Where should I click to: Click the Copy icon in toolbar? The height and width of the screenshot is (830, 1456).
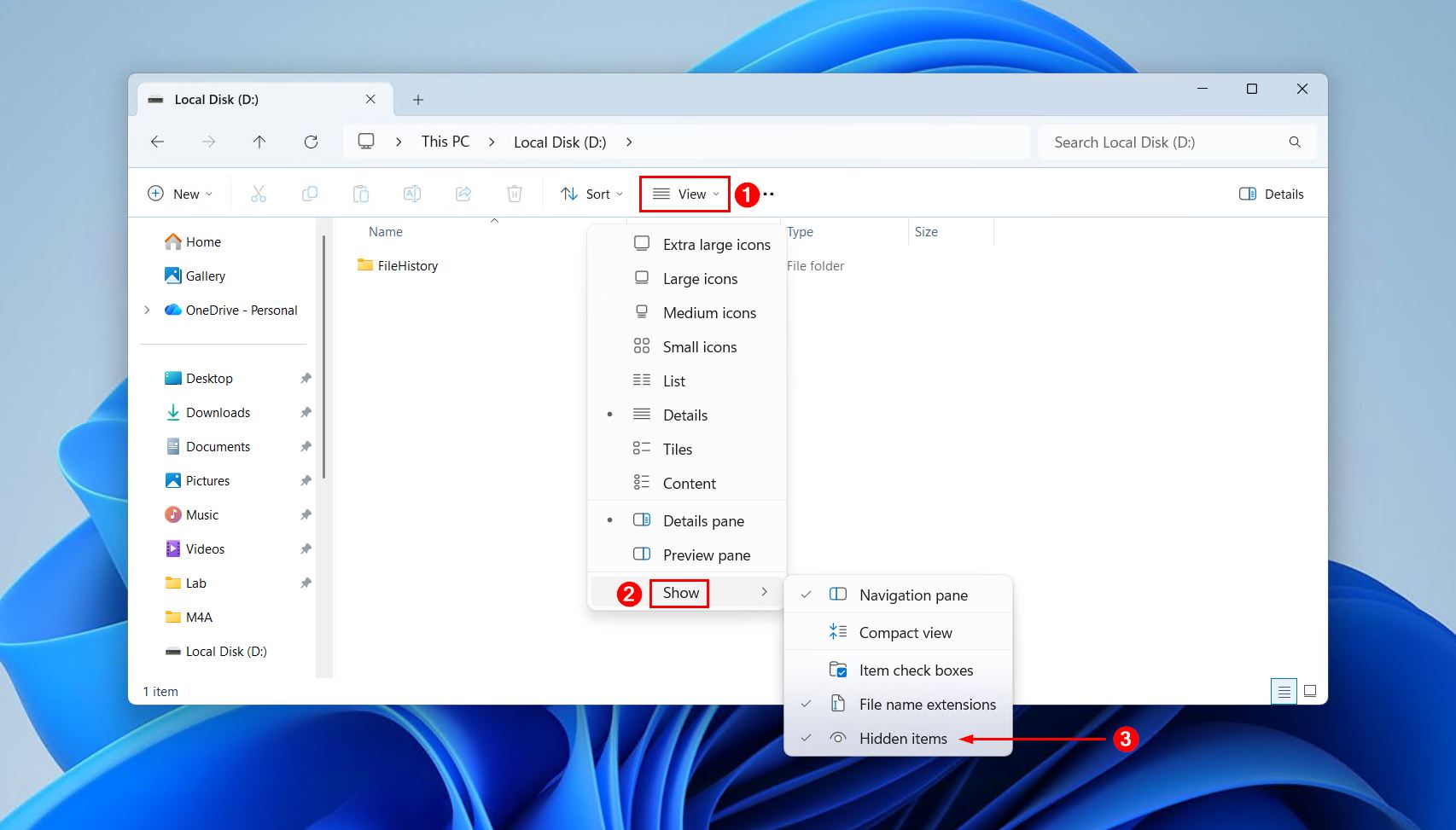(310, 194)
